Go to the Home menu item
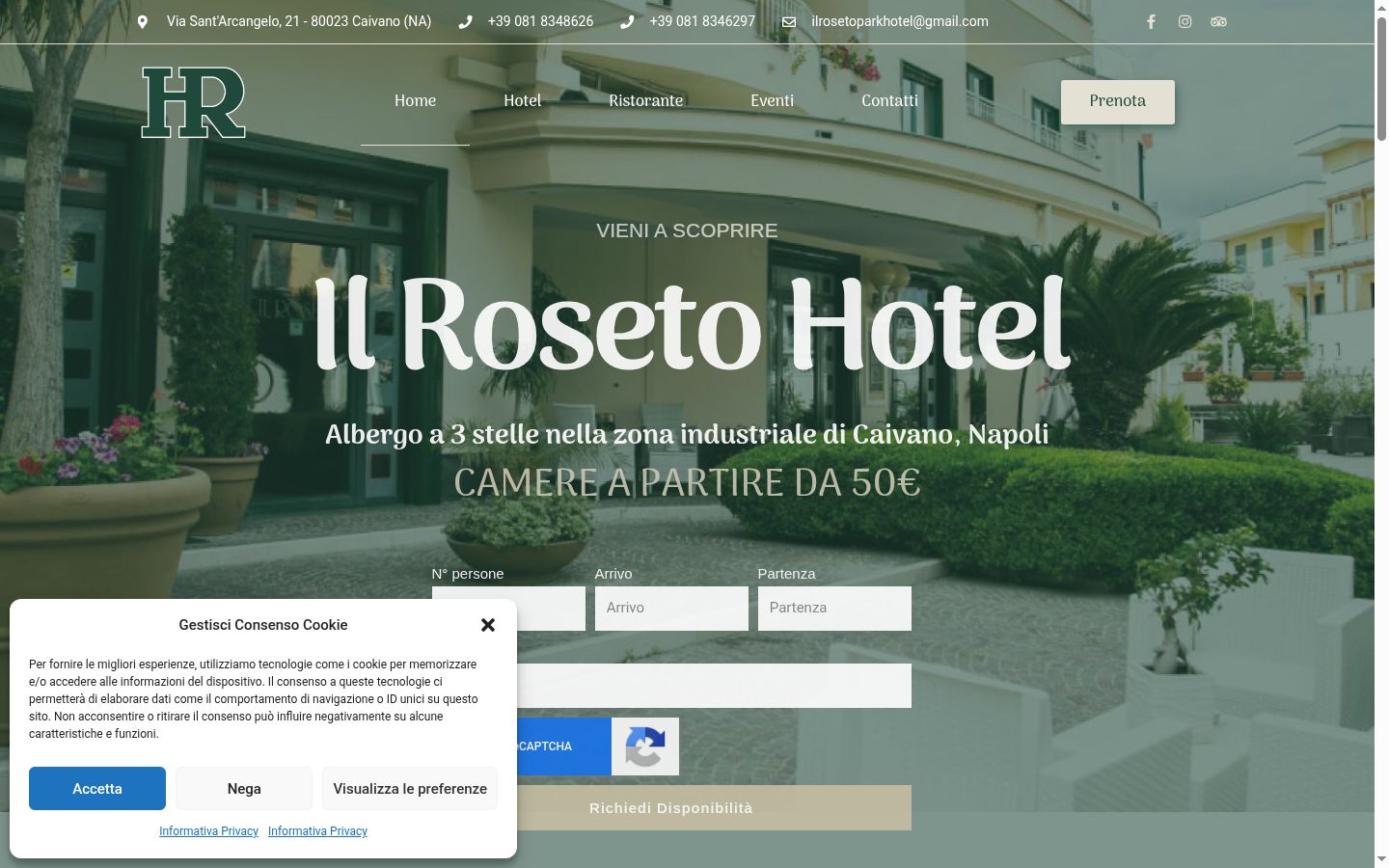Viewport: 1389px width, 868px height. 415,101
